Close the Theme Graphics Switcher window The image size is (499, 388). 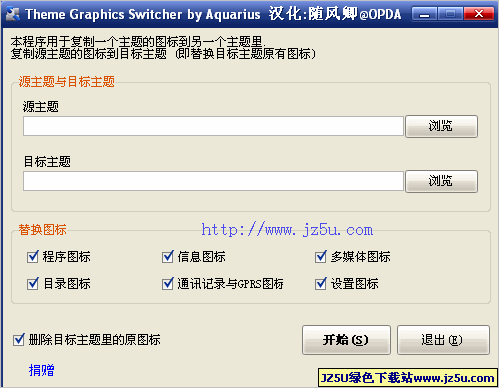(x=479, y=14)
